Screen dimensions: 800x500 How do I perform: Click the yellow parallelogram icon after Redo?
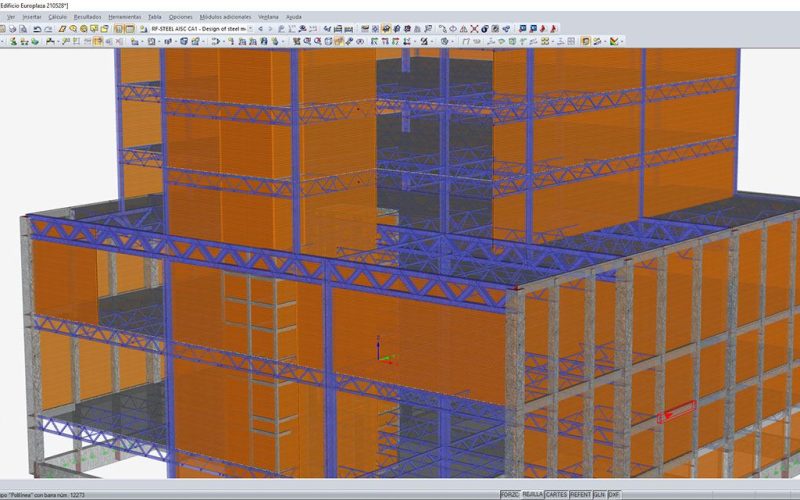tap(62, 29)
